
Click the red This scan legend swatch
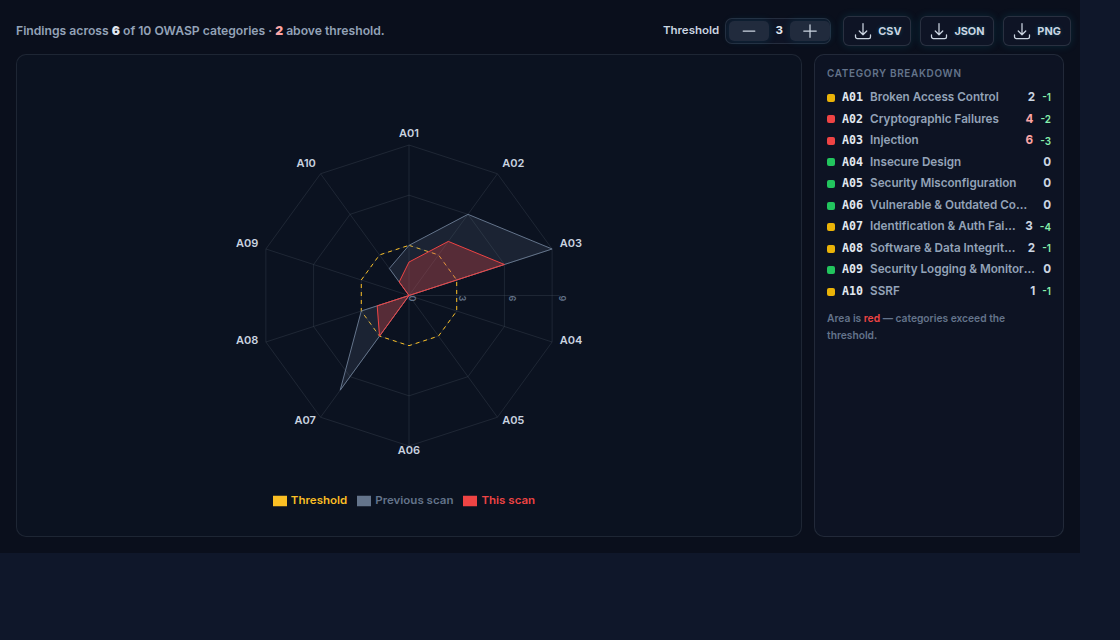point(470,501)
